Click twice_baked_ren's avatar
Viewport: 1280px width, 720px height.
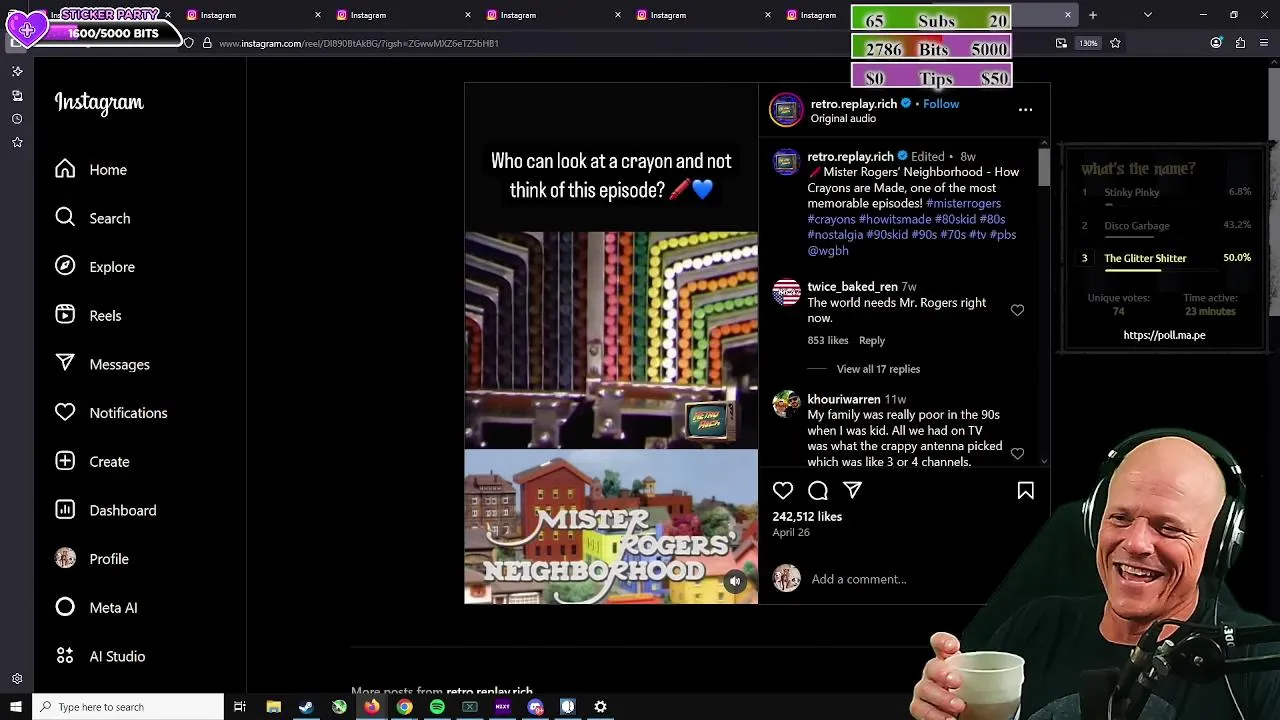point(786,294)
